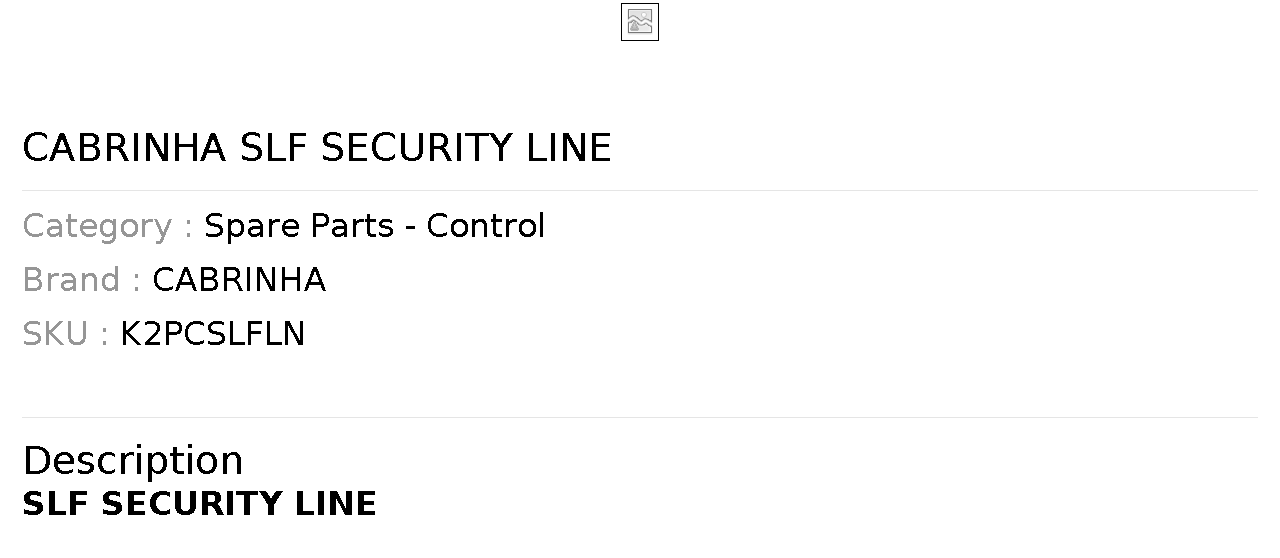Select the SKU value K2PCSLFLN
Viewport: 1280px width, 558px height.
tap(213, 334)
